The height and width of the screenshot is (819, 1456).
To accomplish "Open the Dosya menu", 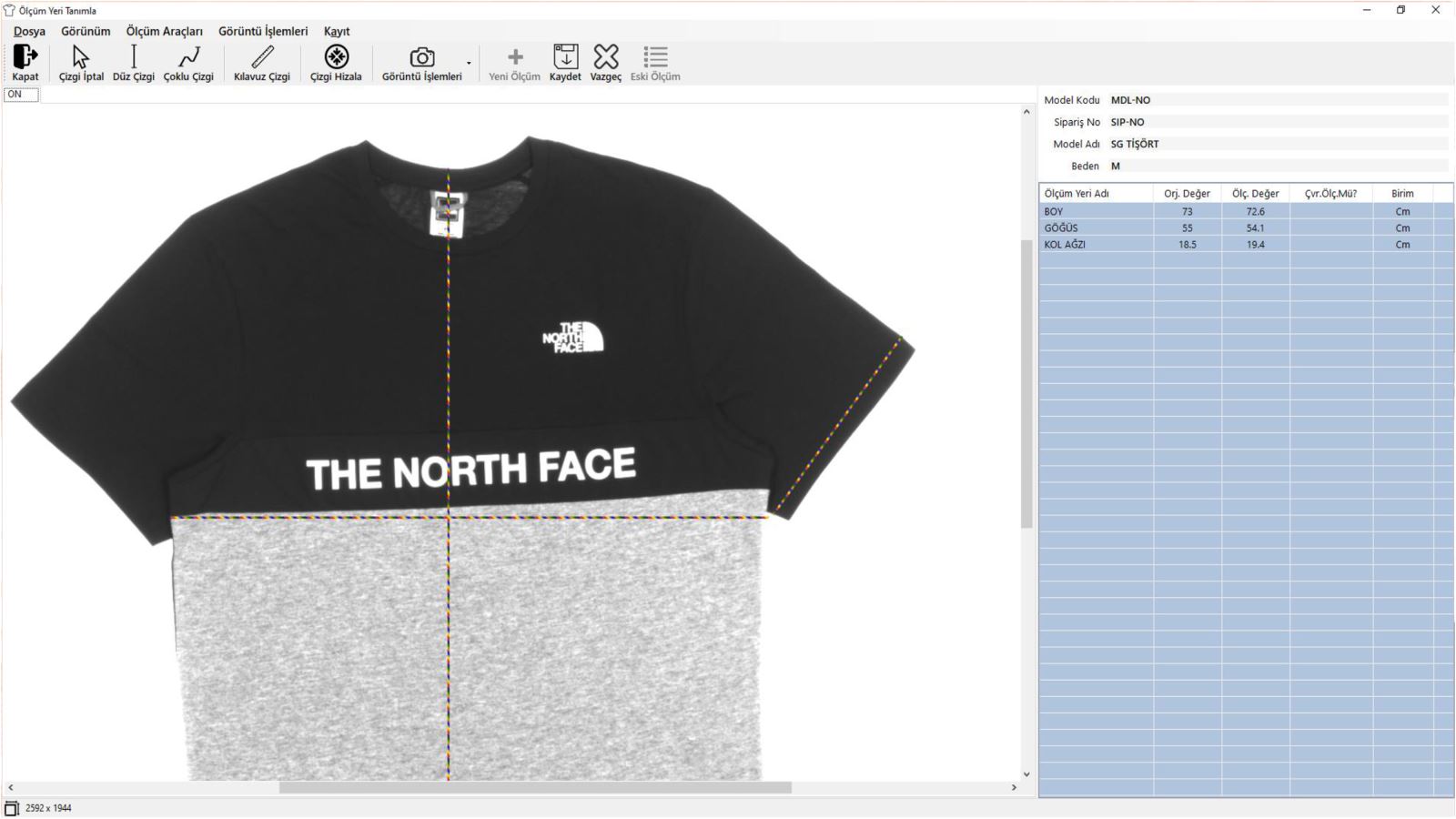I will tap(29, 31).
